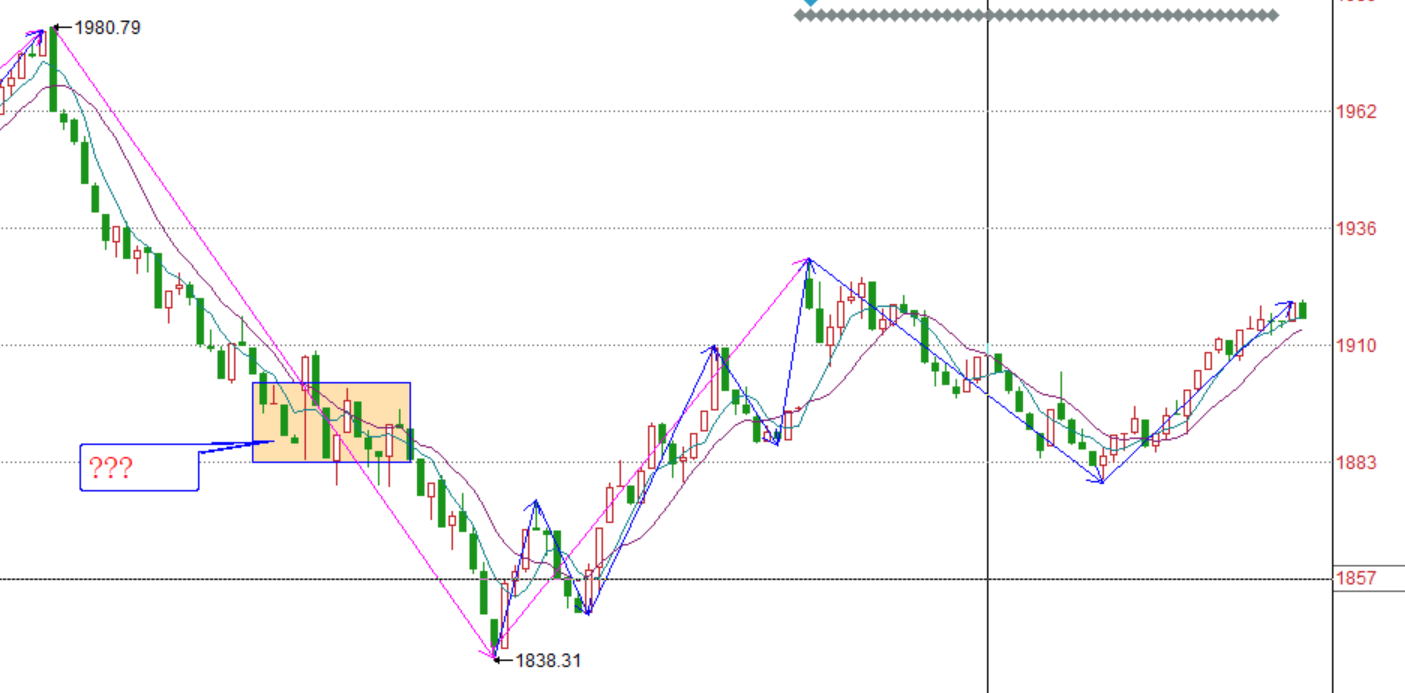Viewport: 1405px width, 693px height.
Task: Click the zigzag trough just below 1883 on right
Action: pyautogui.click(x=1101, y=483)
